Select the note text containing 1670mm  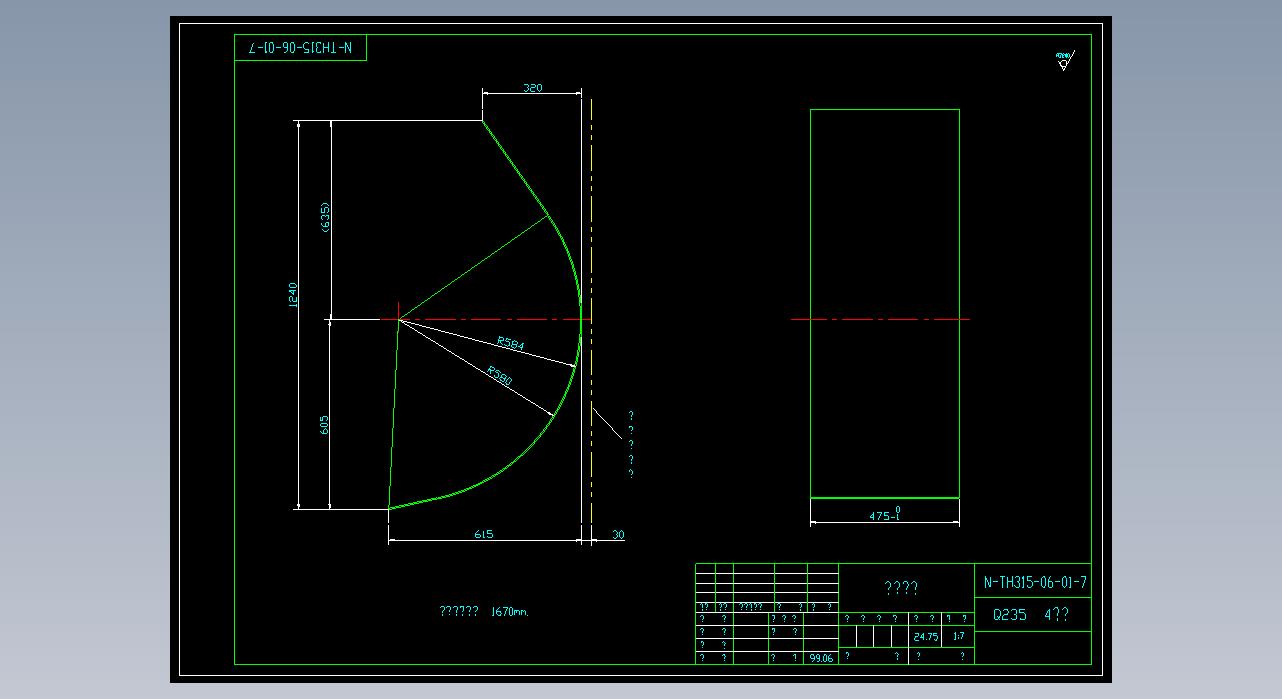pos(483,611)
